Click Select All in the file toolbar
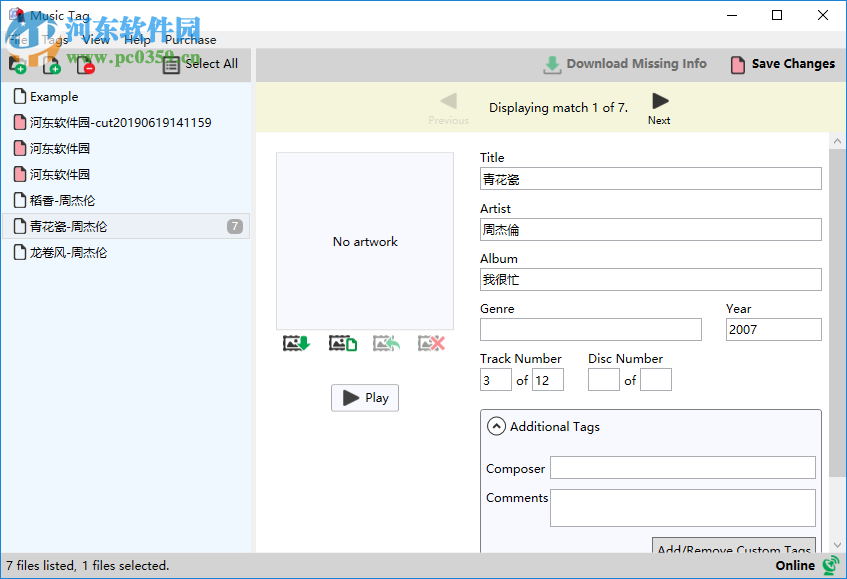The image size is (847, 579). (x=200, y=64)
